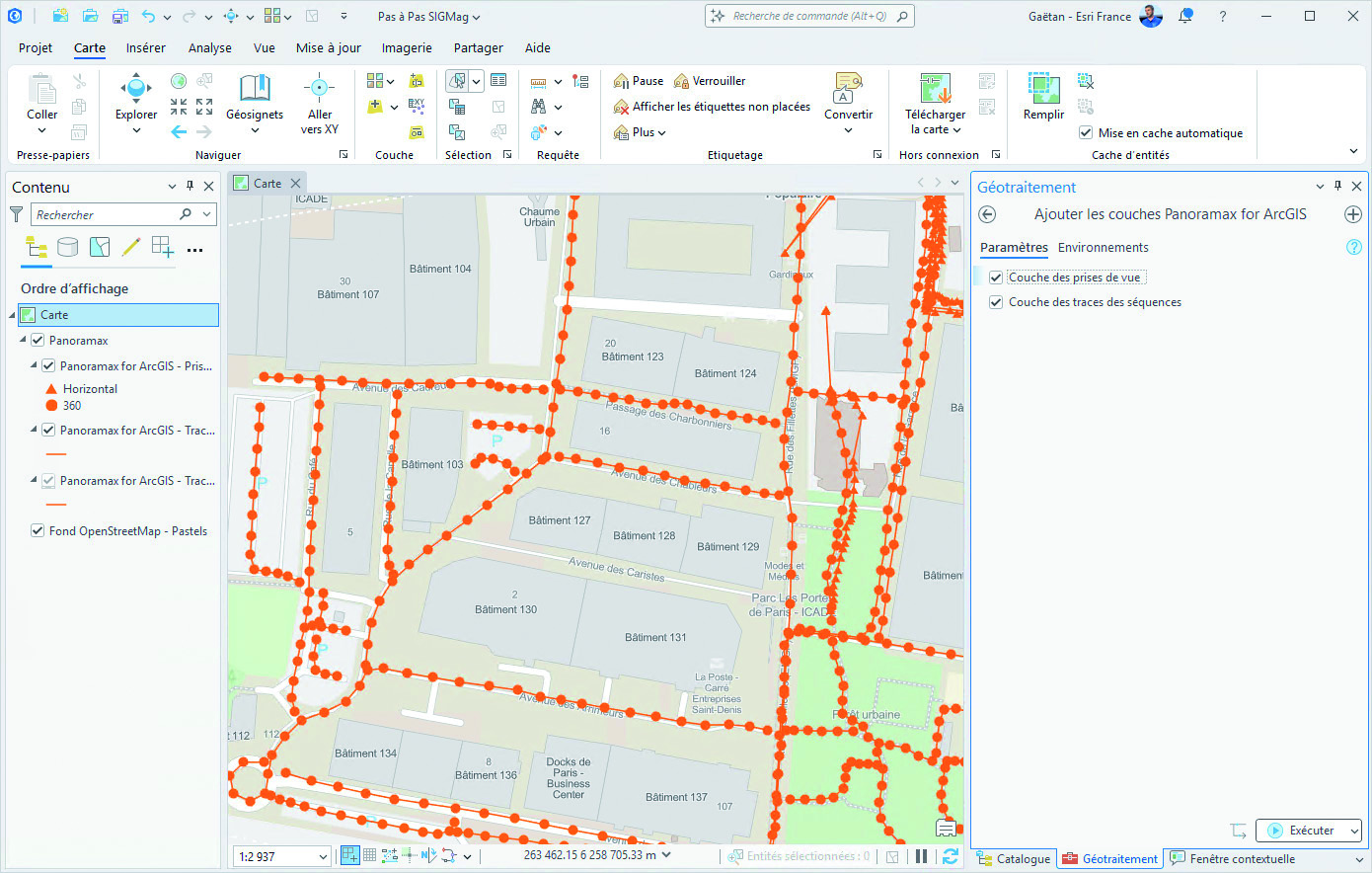Open the coordinate units dropdown
The image size is (1372, 873).
(x=666, y=855)
